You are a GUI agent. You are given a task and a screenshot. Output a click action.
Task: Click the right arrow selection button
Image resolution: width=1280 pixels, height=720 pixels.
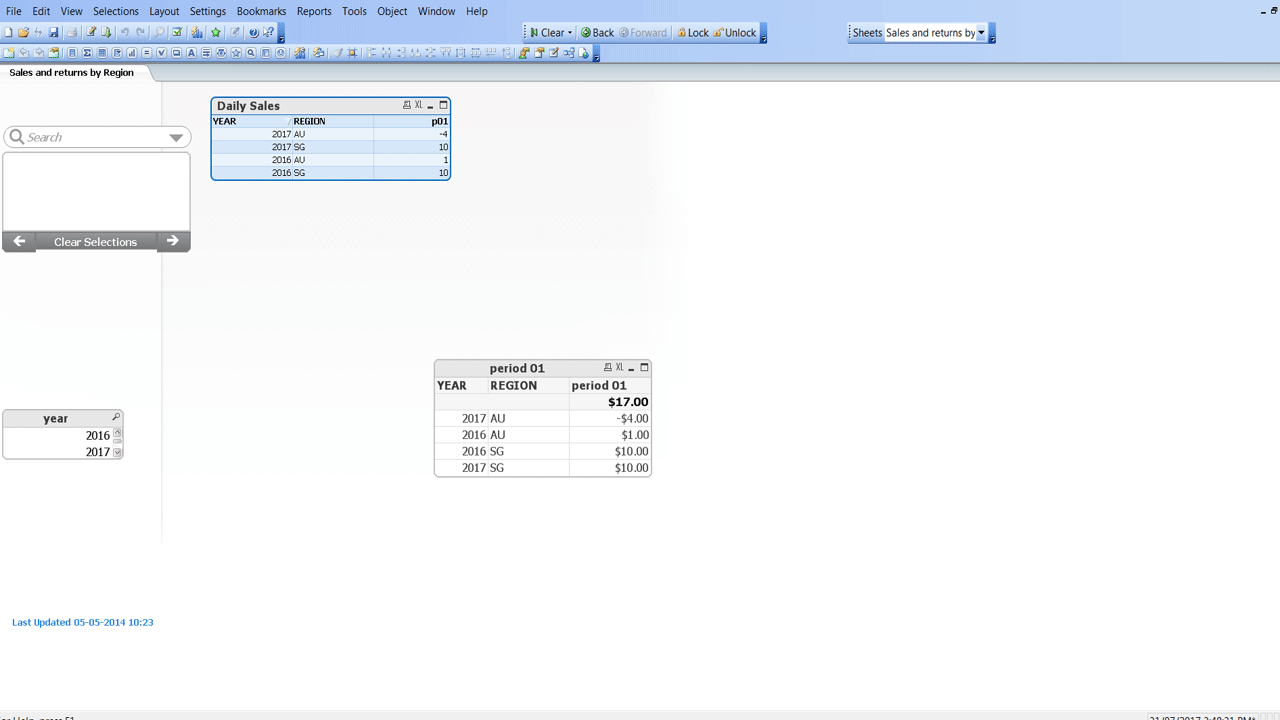click(173, 242)
